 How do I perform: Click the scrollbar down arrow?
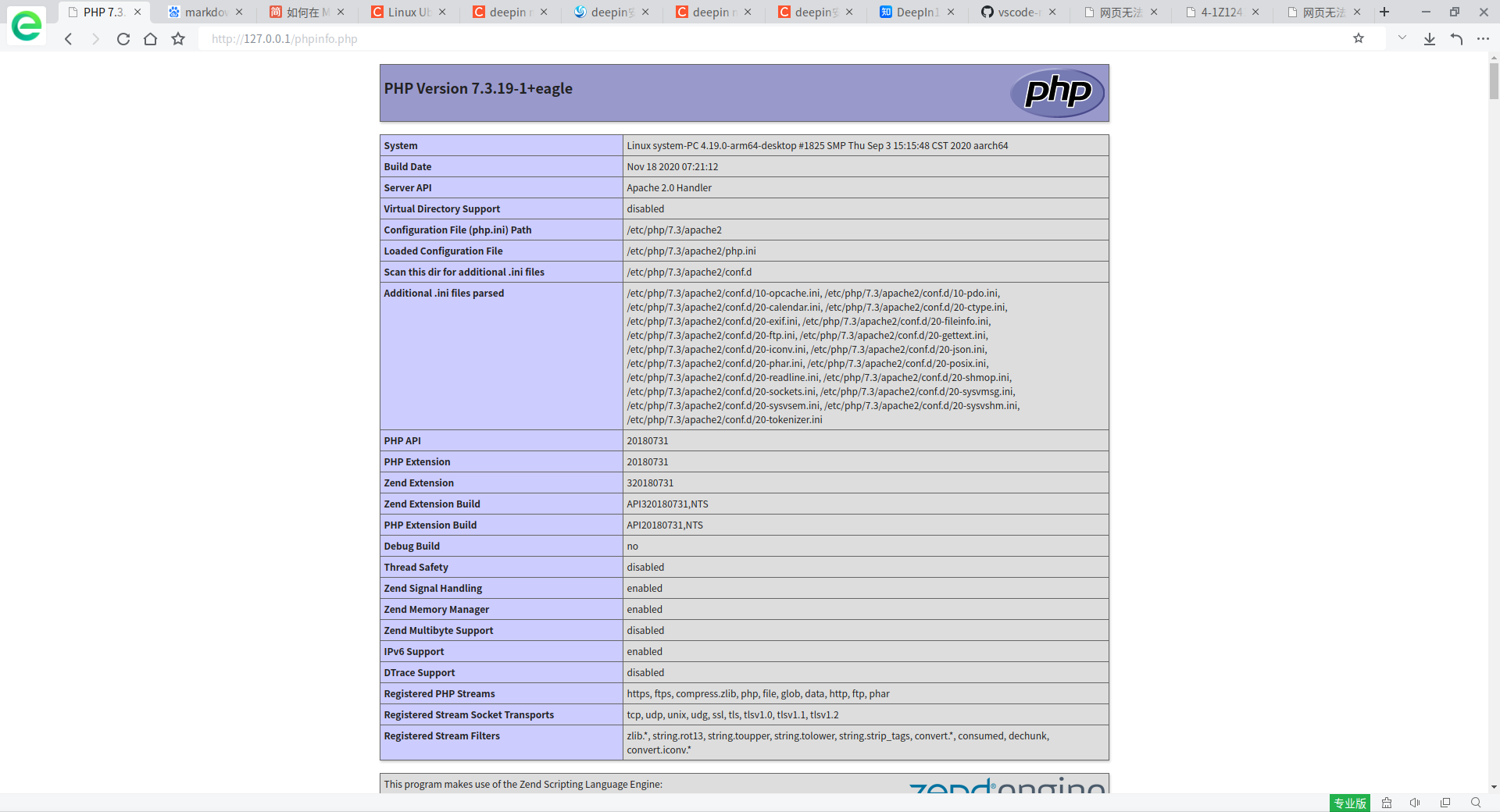point(1494,787)
